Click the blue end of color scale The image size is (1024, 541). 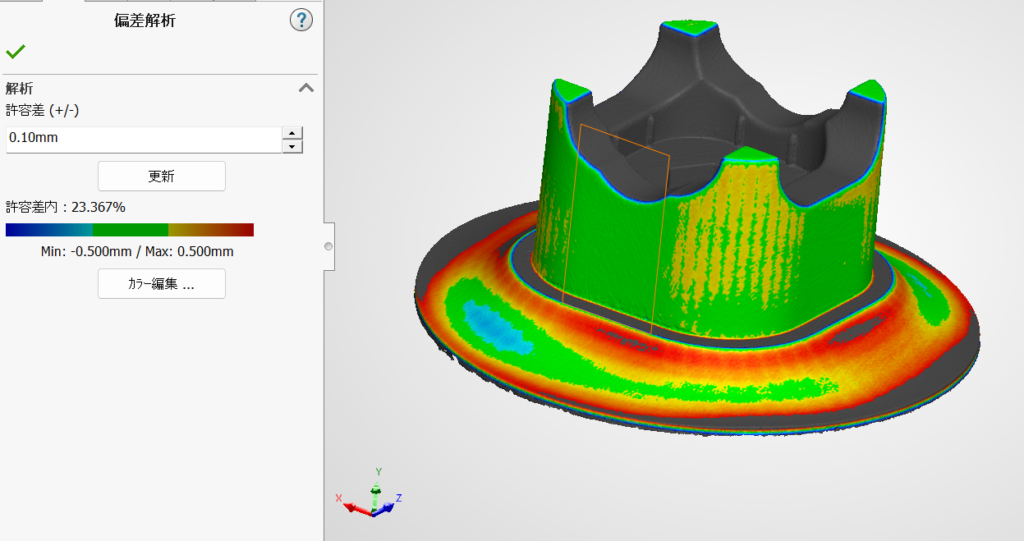pos(20,230)
